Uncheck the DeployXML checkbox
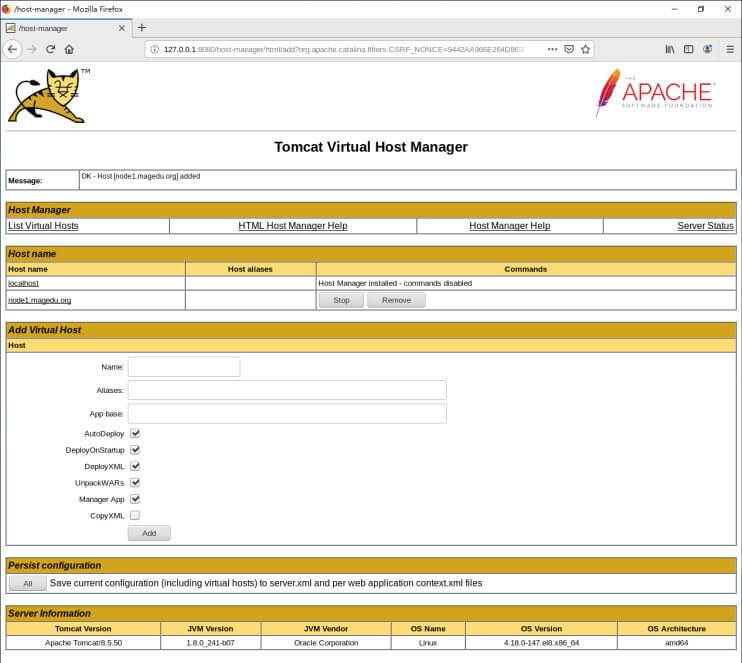 135,466
